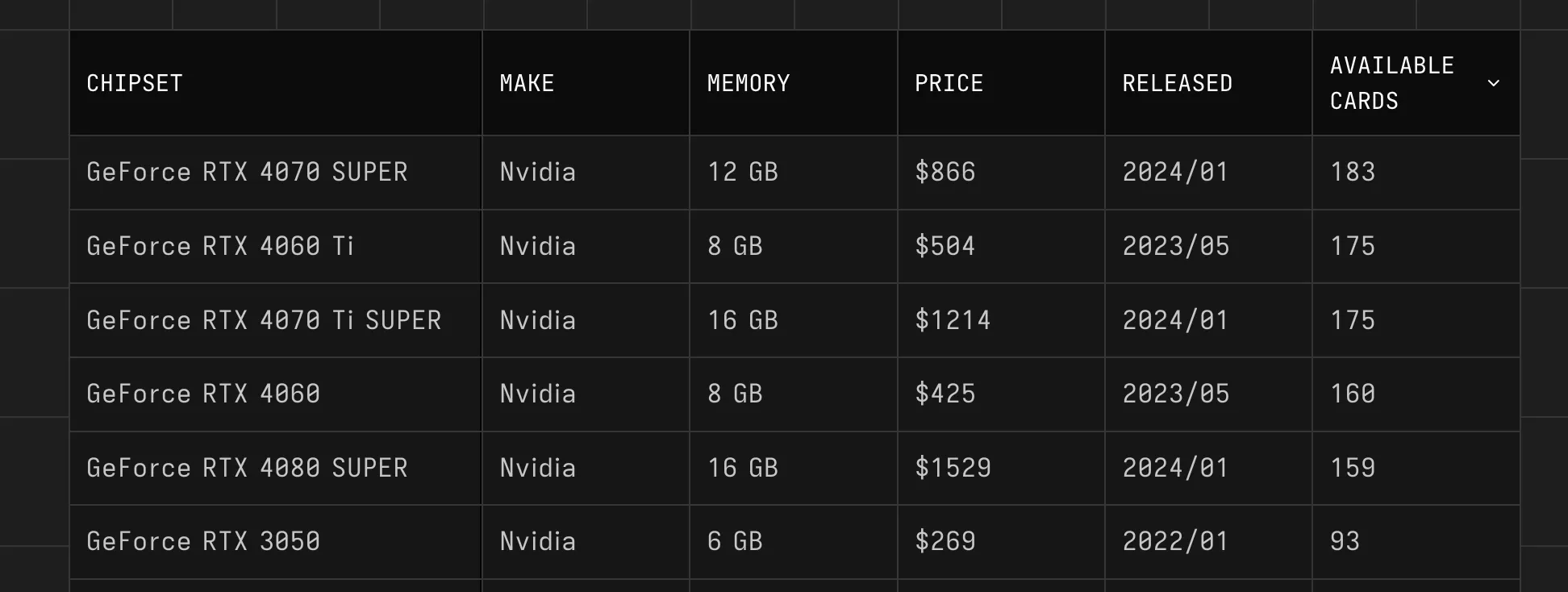Click the 183 available cards value
The width and height of the screenshot is (1568, 592).
[x=1353, y=172]
